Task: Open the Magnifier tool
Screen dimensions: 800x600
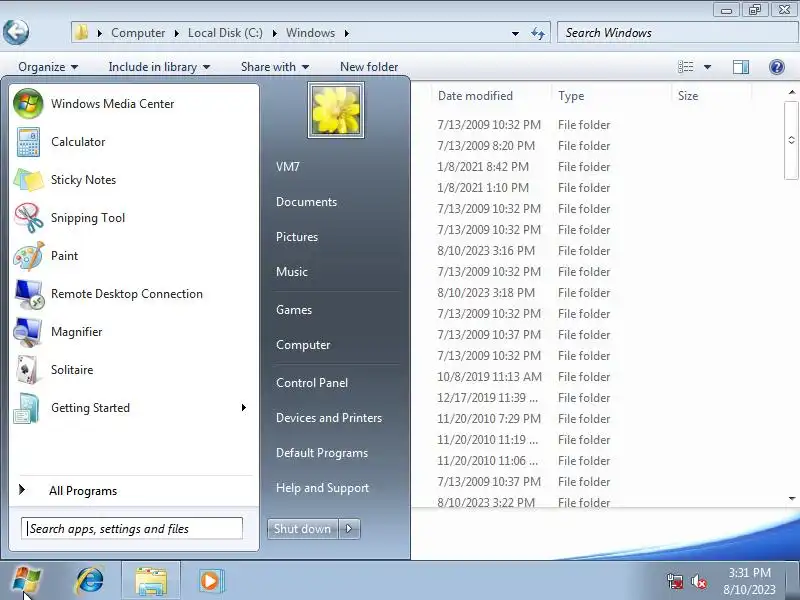Action: pyautogui.click(x=134, y=332)
